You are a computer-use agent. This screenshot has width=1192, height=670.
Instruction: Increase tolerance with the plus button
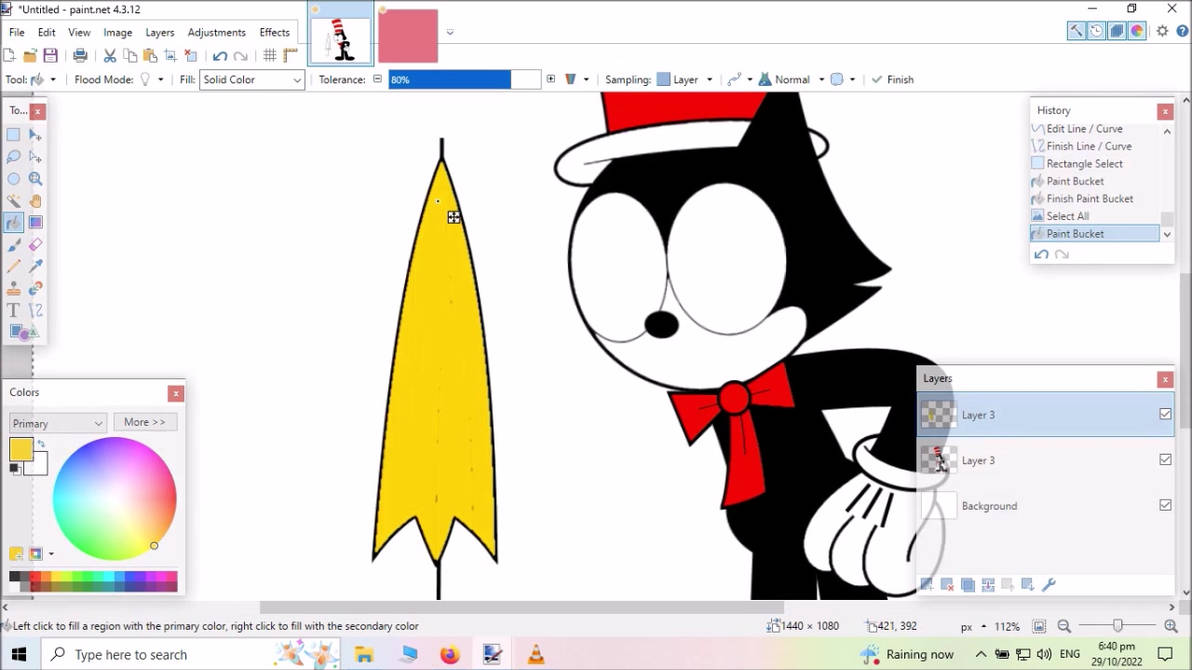coord(550,79)
